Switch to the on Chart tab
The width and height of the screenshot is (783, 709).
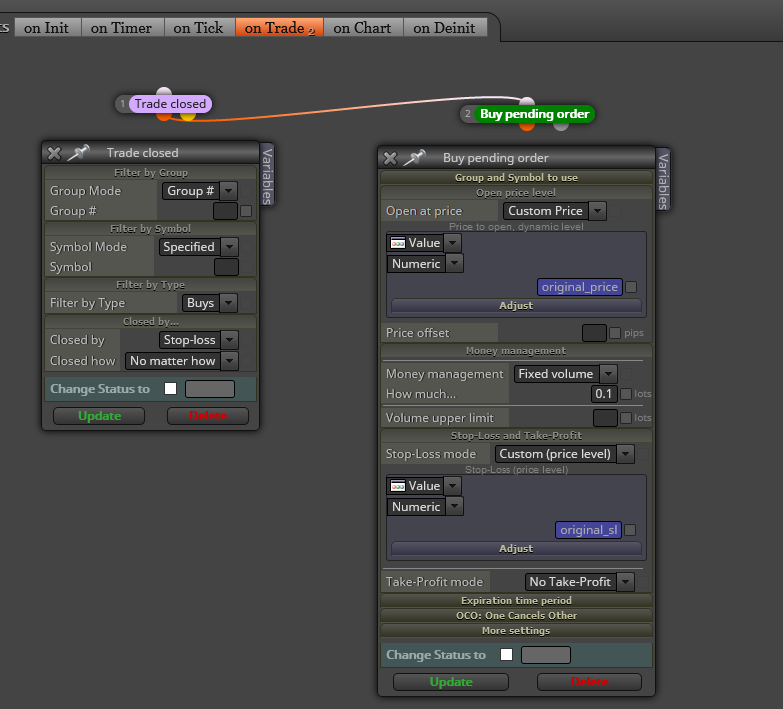363,28
